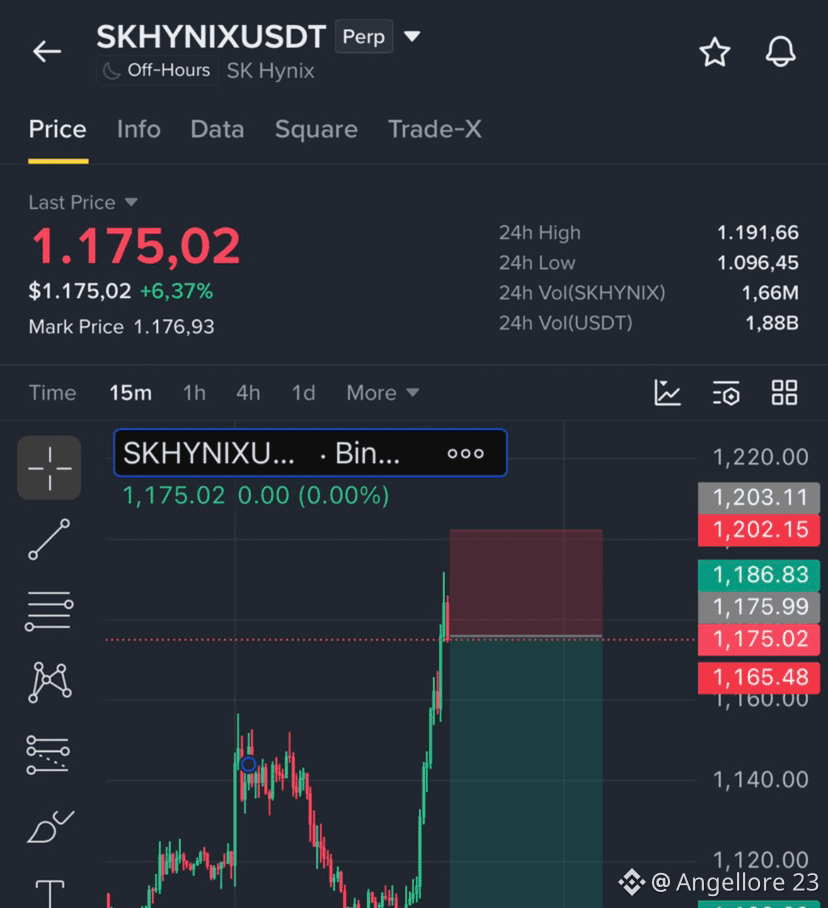
Task: Tap the Off-Hours status badge
Action: [x=157, y=71]
